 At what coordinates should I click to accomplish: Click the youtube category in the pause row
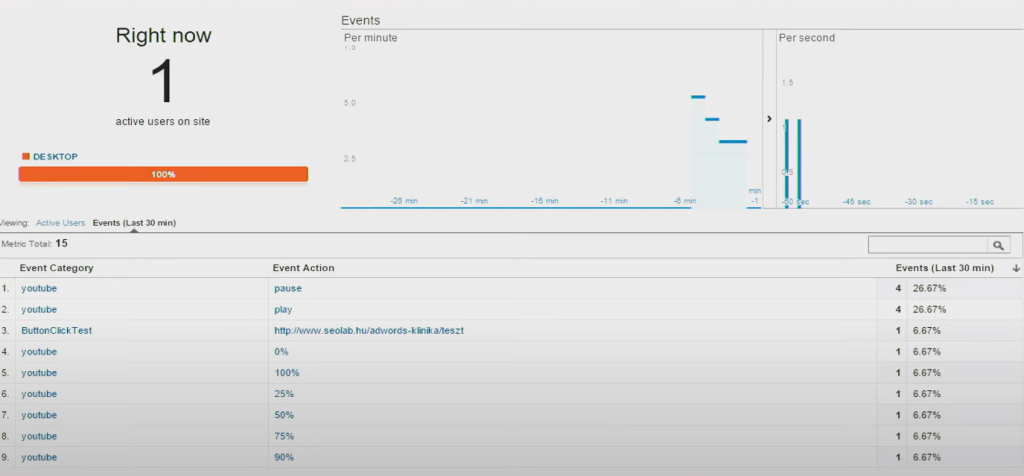click(x=39, y=289)
